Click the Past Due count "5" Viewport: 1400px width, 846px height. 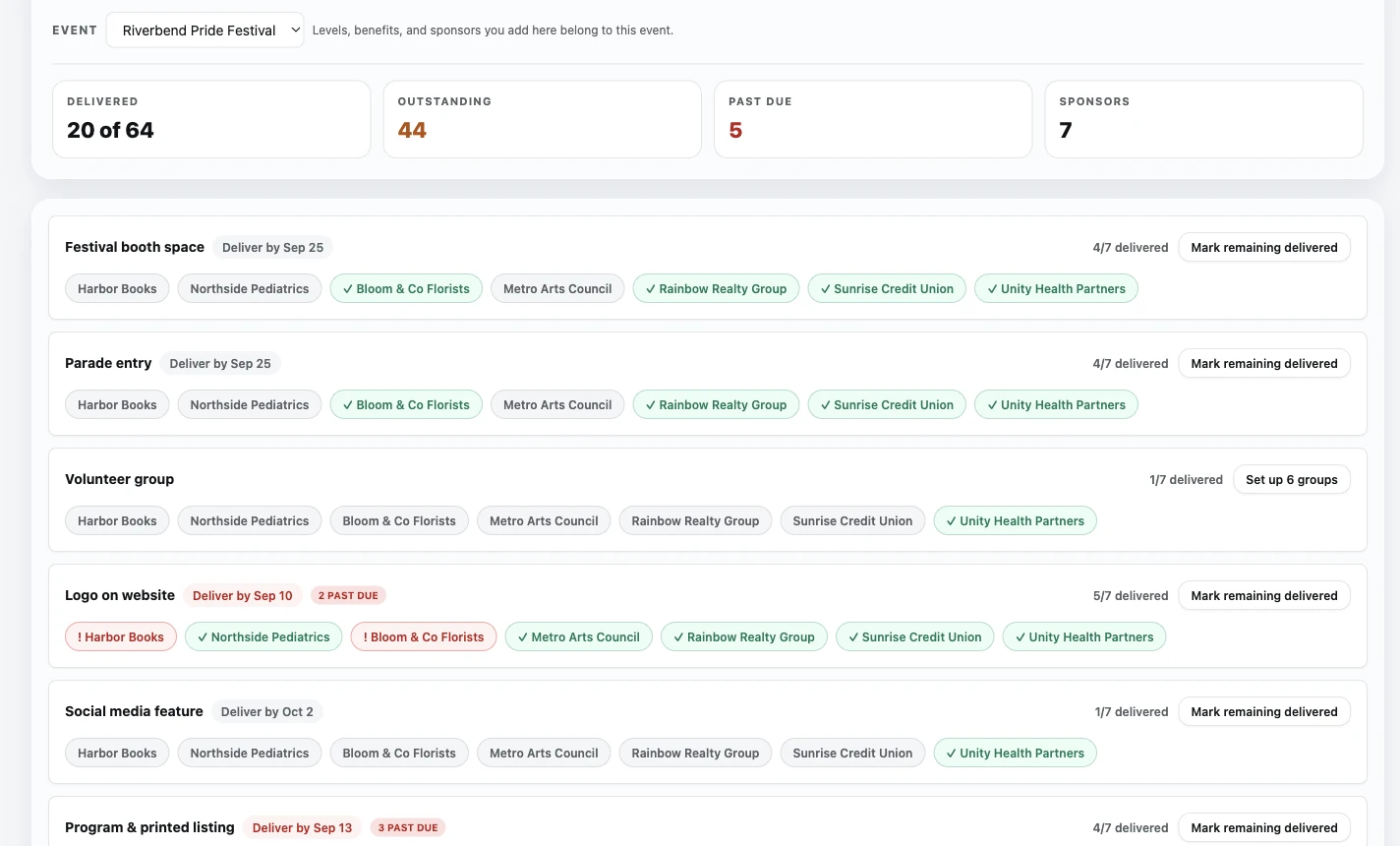[x=735, y=130]
